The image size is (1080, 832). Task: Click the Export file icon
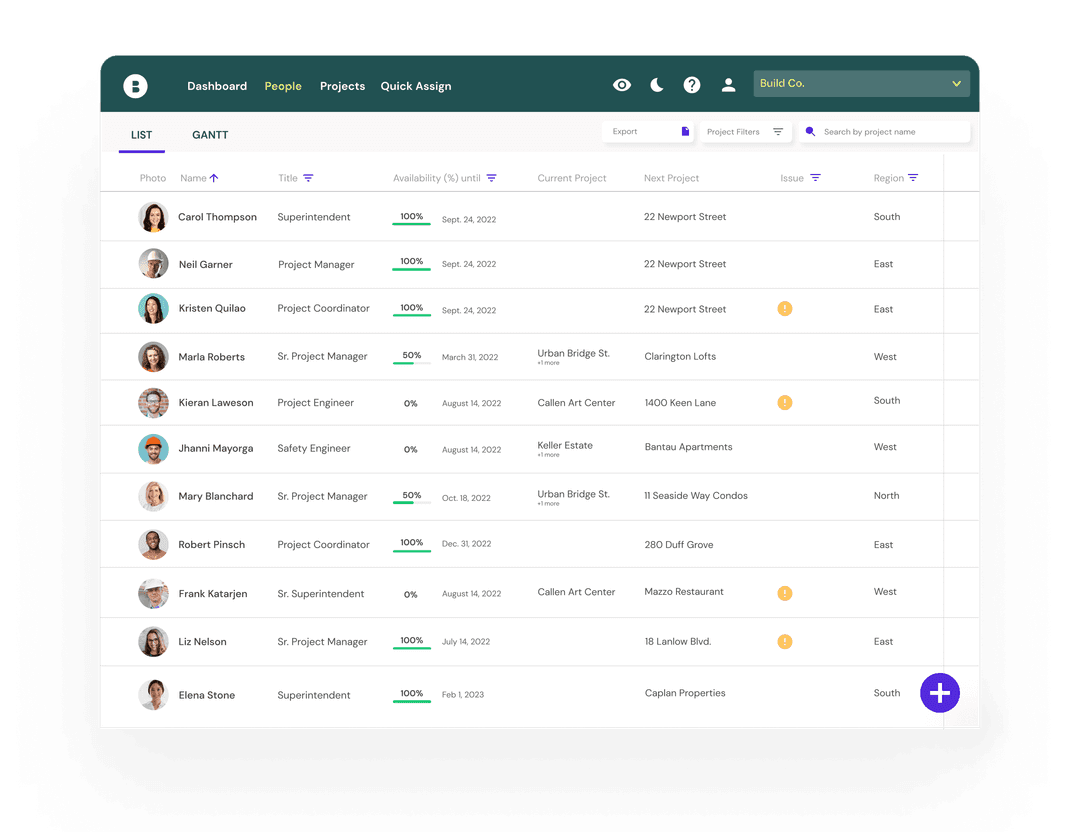point(685,132)
